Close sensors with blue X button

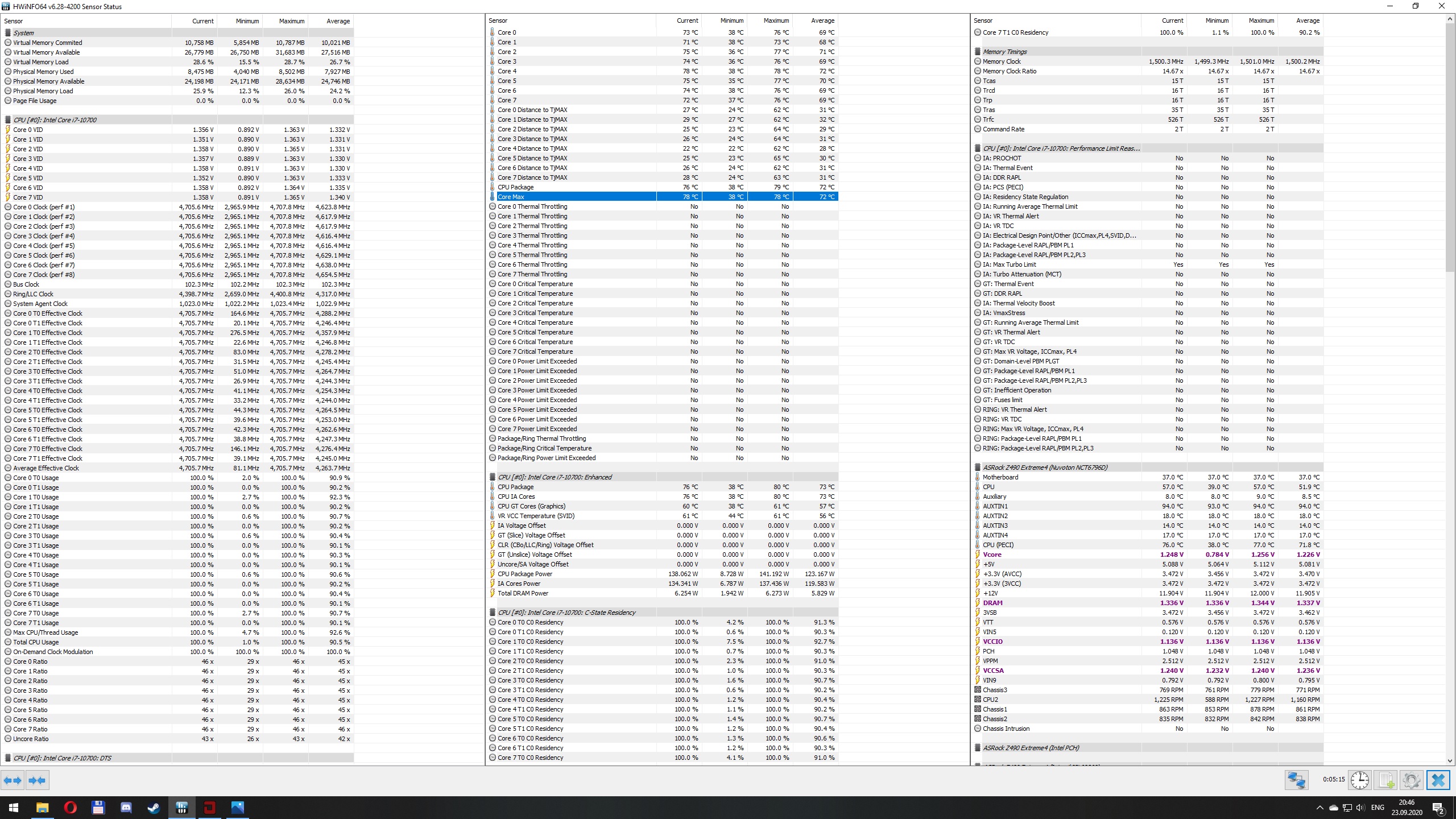1438,780
